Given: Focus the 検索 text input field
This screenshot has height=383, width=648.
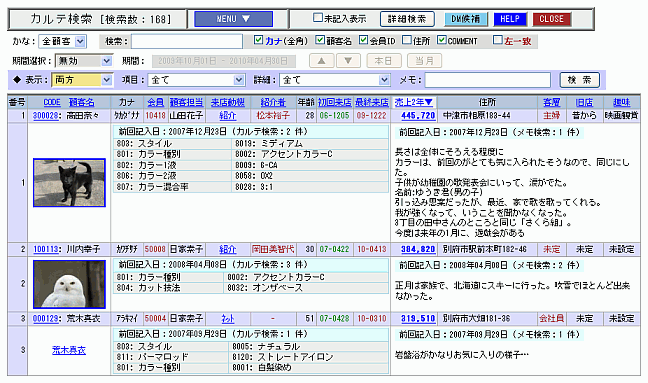Looking at the screenshot, I should (187, 41).
